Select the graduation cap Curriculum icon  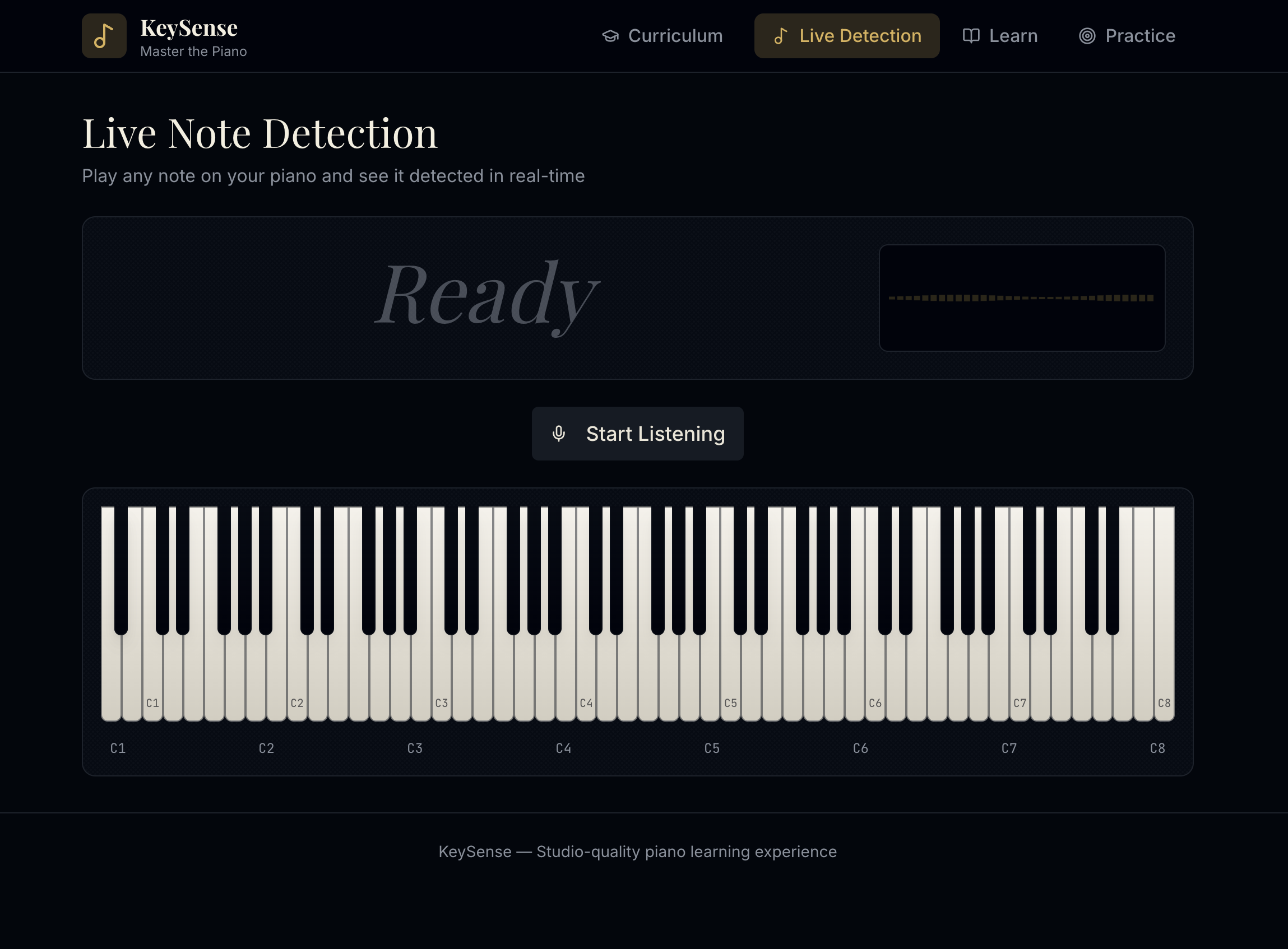tap(610, 36)
